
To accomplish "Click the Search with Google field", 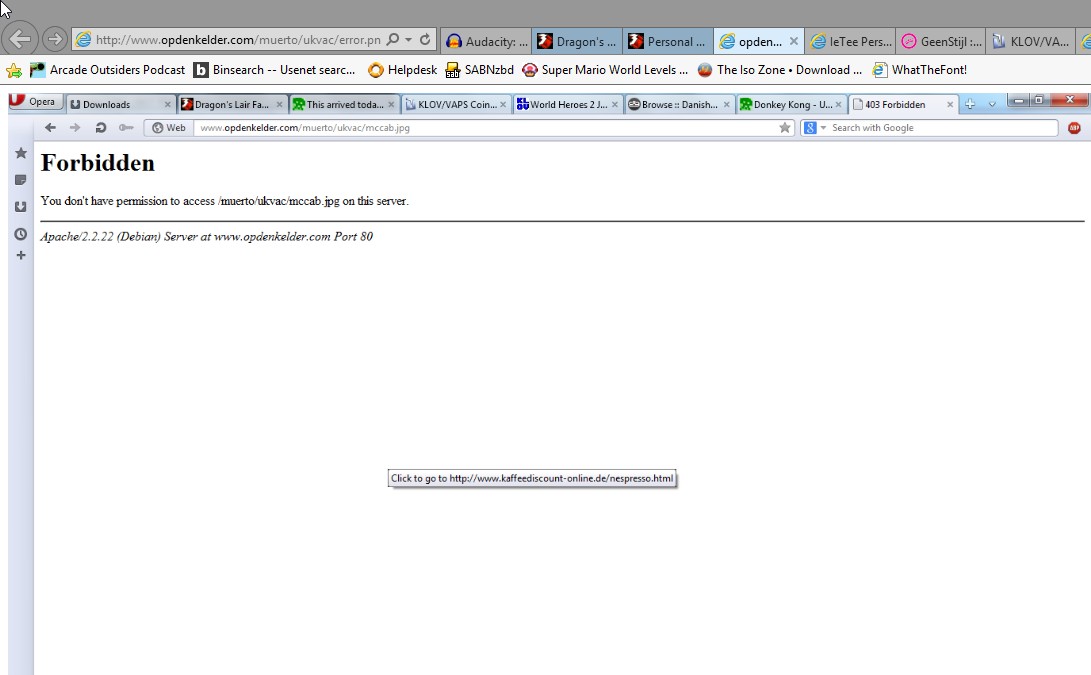I will 940,128.
